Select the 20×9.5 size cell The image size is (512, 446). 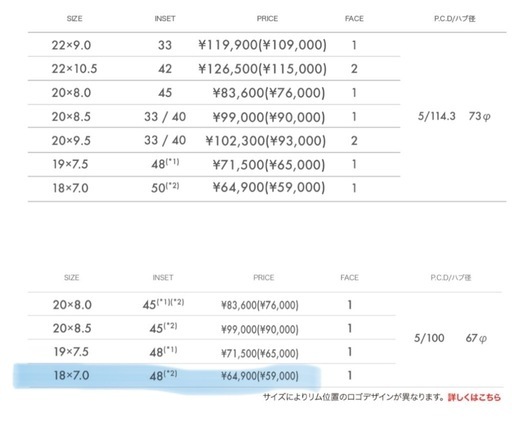[x=71, y=140]
